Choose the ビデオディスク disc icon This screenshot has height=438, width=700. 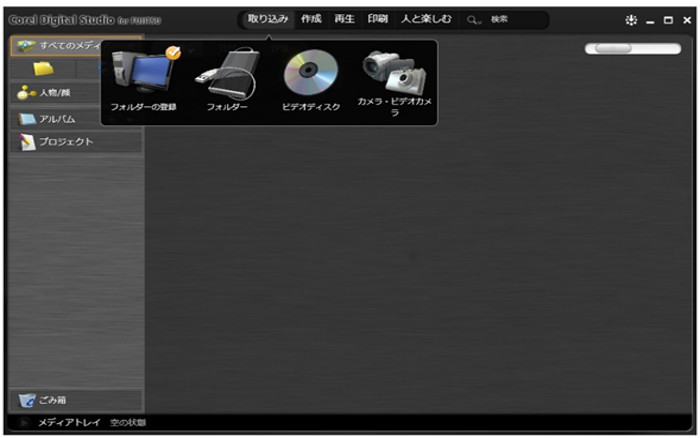pyautogui.click(x=310, y=73)
